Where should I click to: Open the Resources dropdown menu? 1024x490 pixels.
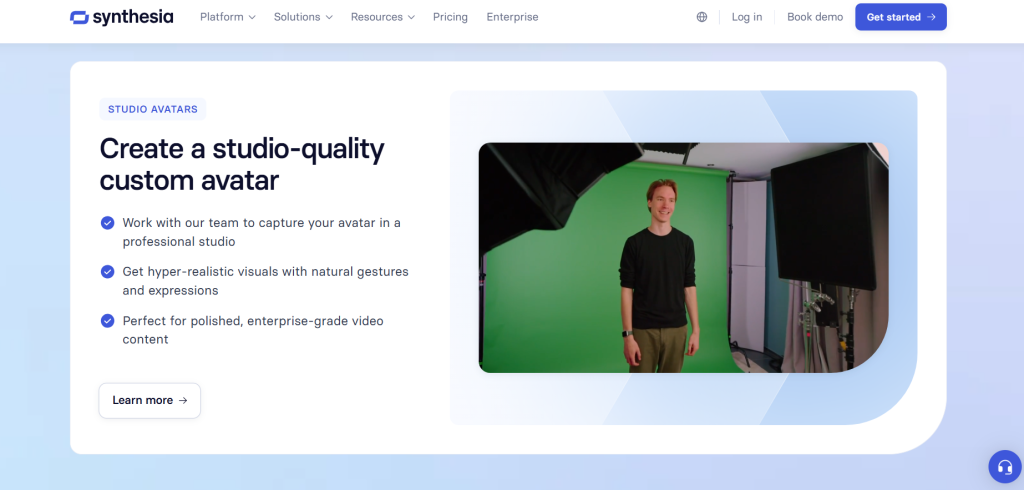pos(383,17)
